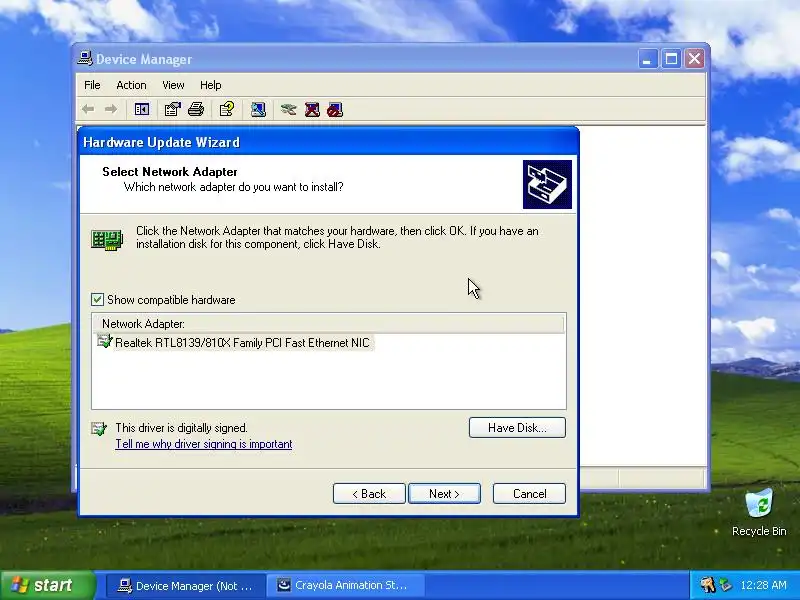Click the second system tray icon
This screenshot has height=600, width=800.
click(725, 585)
